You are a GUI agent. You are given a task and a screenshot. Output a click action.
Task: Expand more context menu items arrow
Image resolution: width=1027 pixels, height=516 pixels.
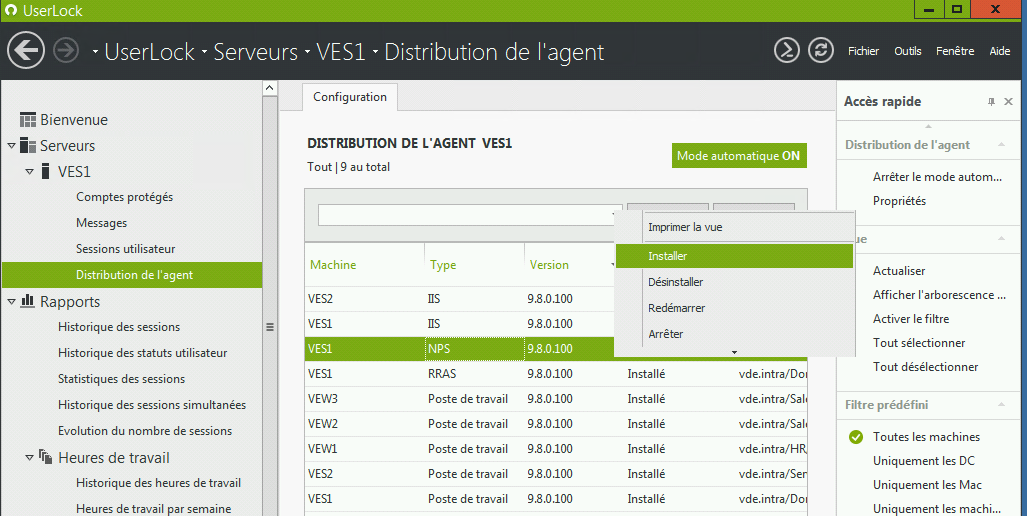tap(734, 352)
